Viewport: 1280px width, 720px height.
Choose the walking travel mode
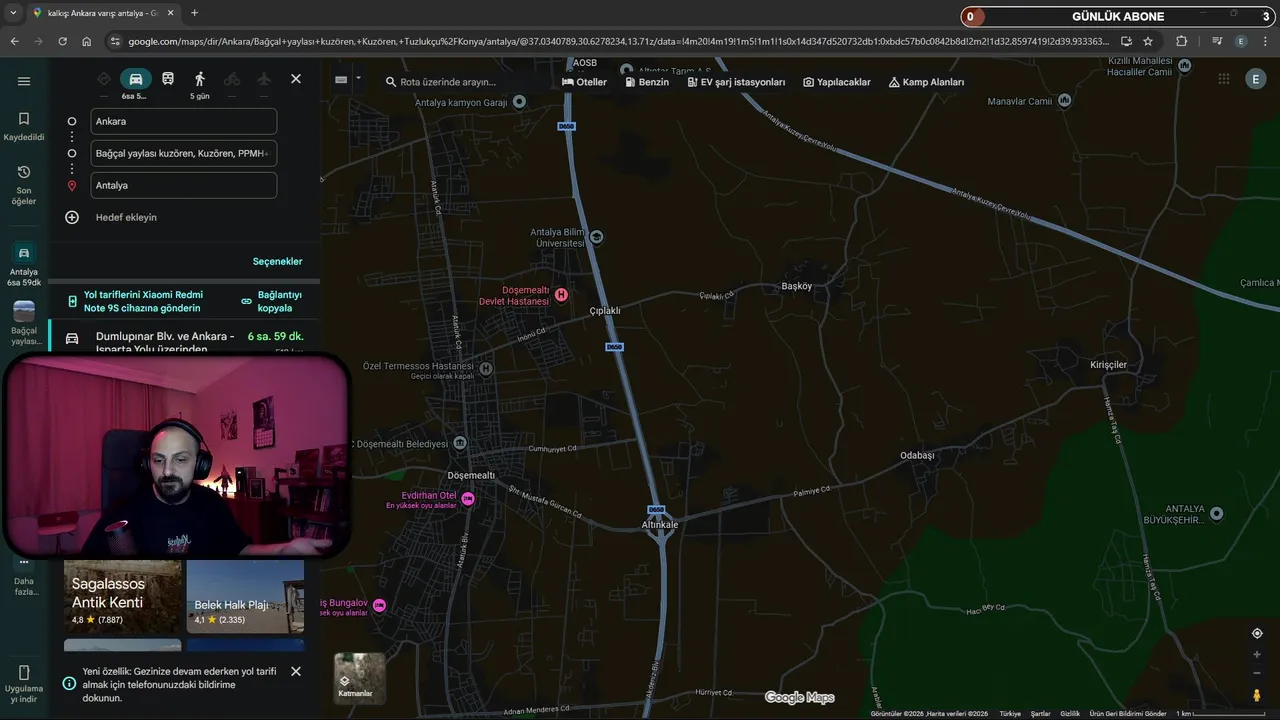tap(200, 79)
